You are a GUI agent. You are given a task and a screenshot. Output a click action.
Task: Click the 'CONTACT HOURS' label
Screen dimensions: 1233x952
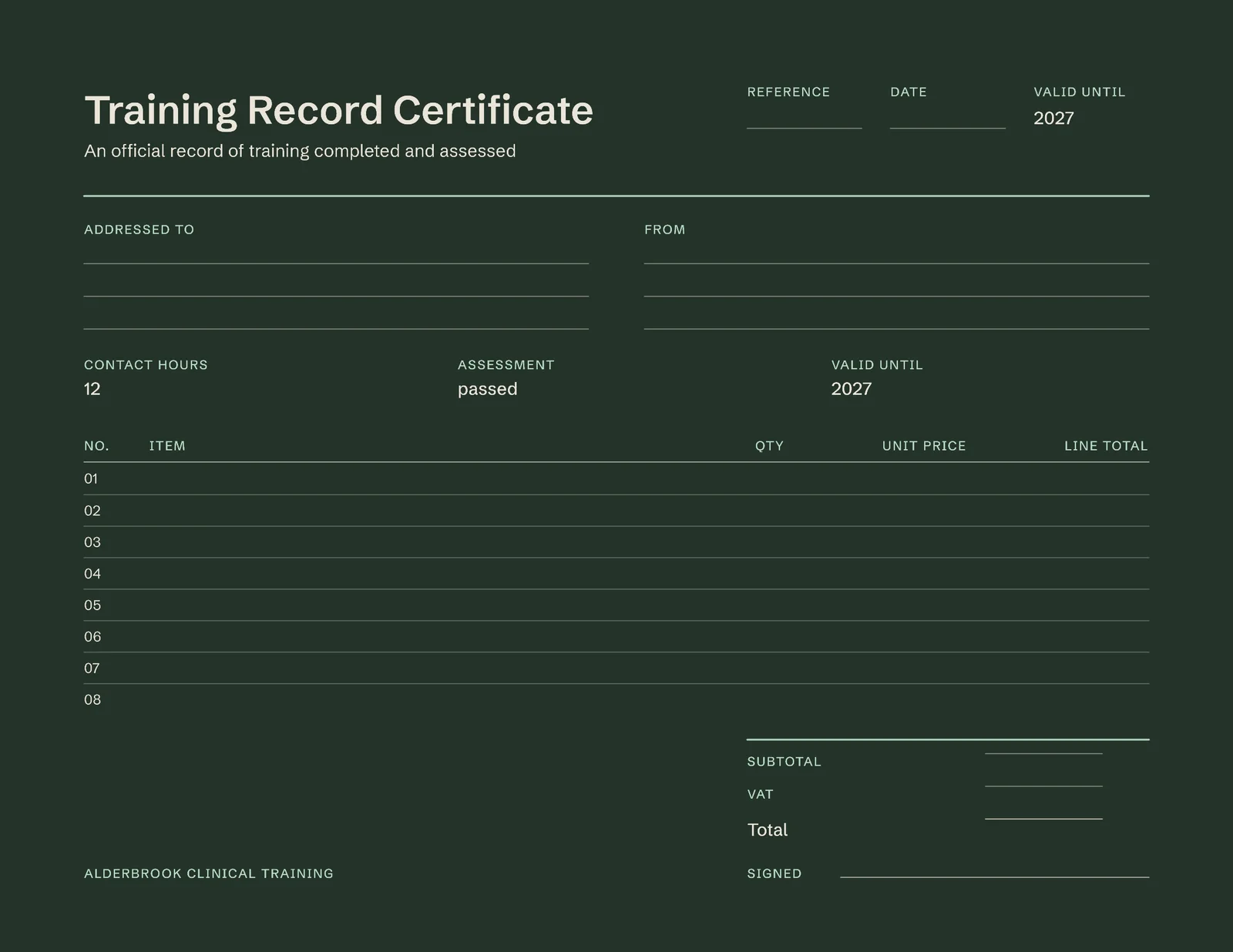tap(146, 365)
